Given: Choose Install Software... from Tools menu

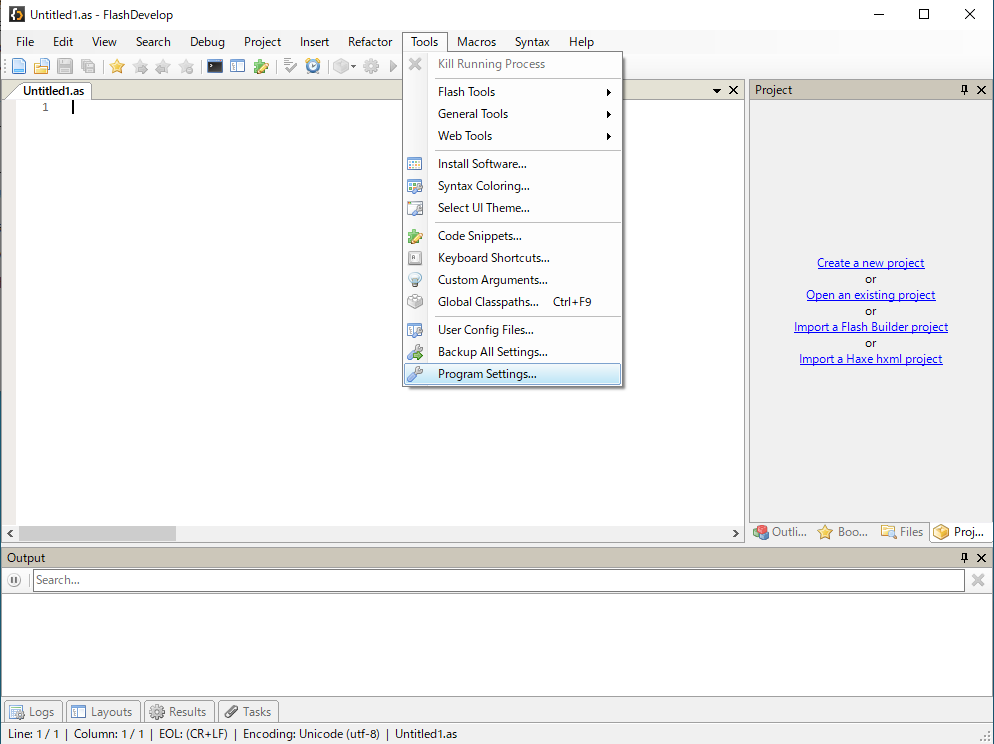Looking at the screenshot, I should 512,164.
